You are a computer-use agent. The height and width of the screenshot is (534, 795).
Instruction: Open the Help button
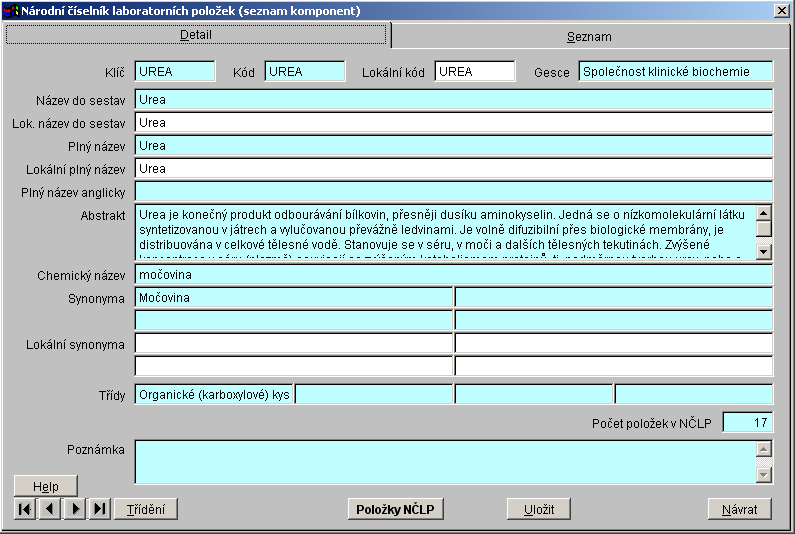coord(46,486)
